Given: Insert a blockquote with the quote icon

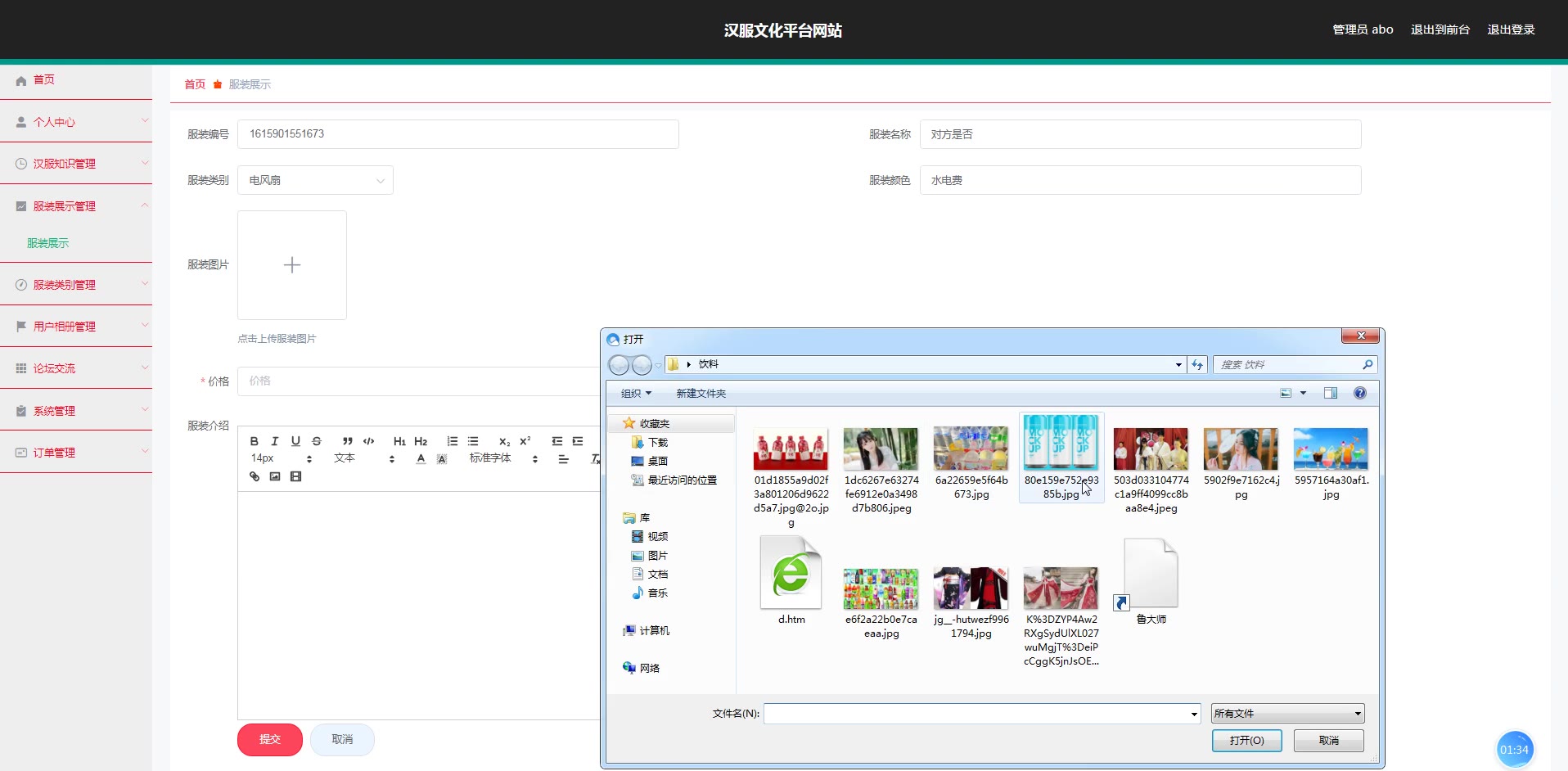Looking at the screenshot, I should coord(348,441).
